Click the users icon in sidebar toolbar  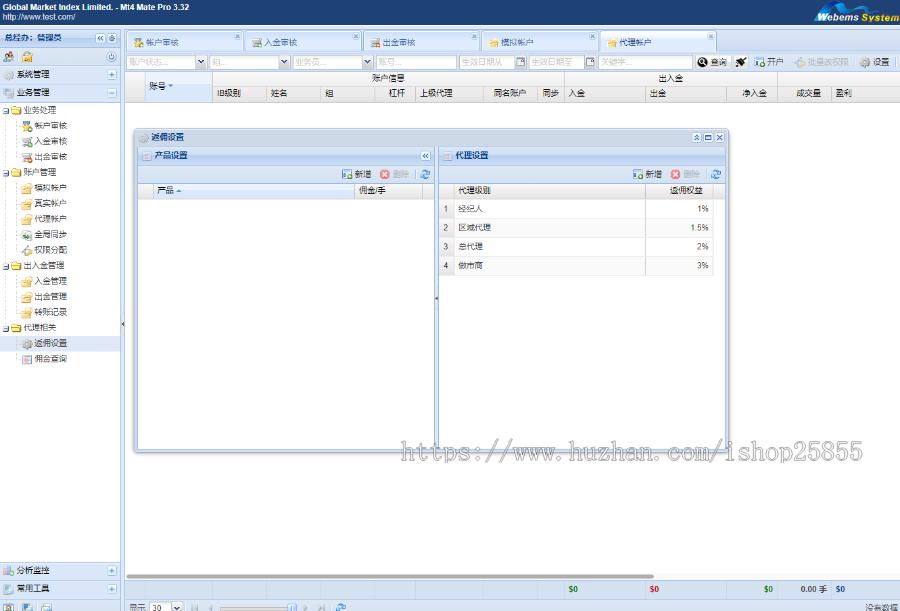point(9,56)
